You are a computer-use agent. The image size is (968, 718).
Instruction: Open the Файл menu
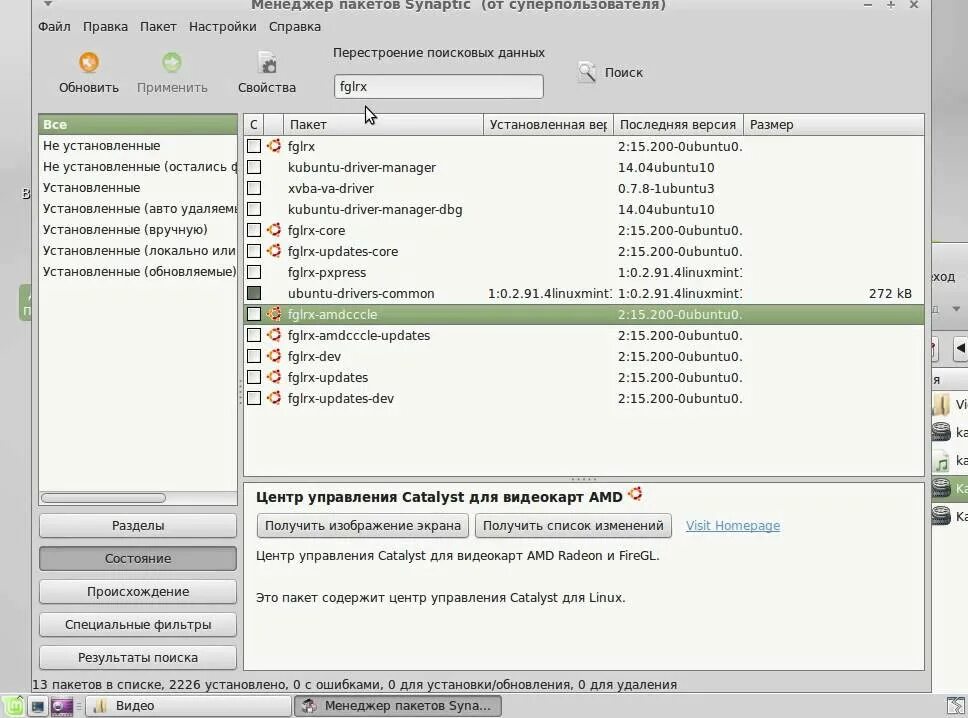54,27
